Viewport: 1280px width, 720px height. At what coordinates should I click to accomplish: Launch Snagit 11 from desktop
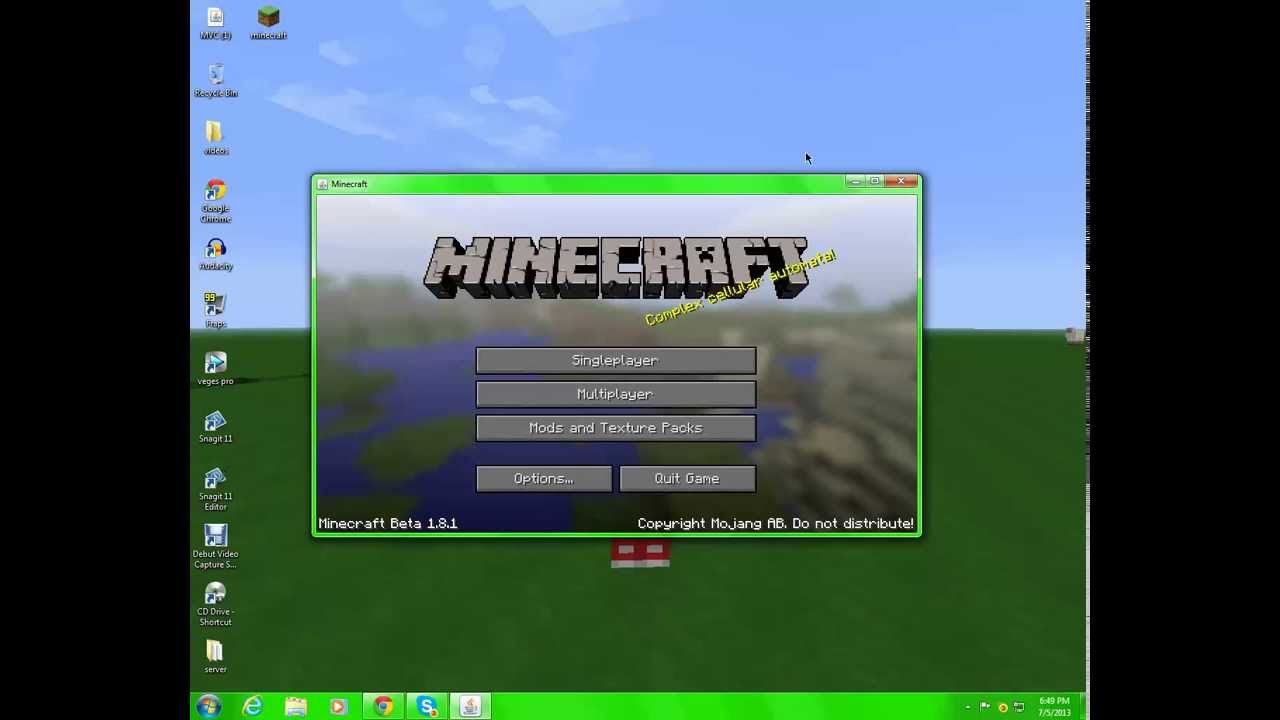pyautogui.click(x=215, y=427)
